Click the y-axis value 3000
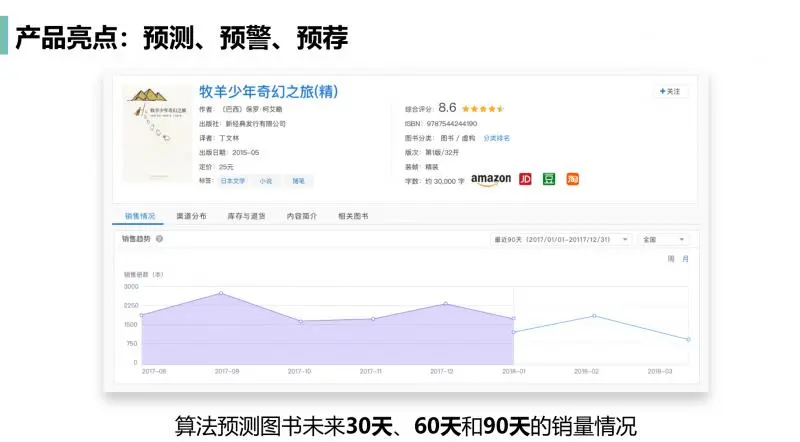 (x=131, y=287)
